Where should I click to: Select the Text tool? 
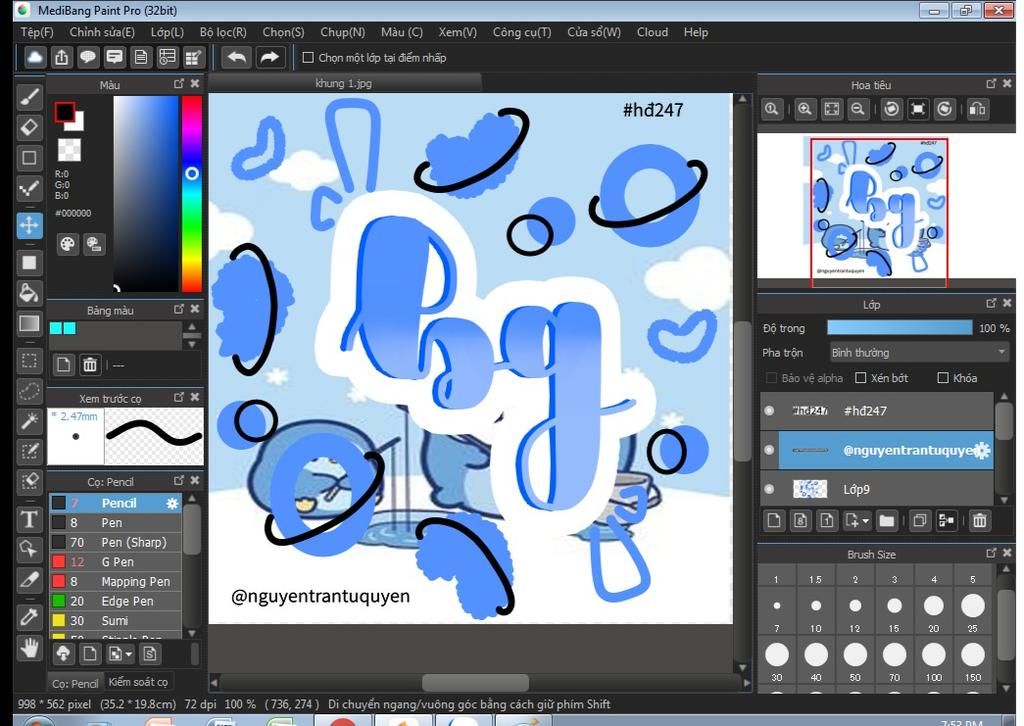pyautogui.click(x=29, y=520)
